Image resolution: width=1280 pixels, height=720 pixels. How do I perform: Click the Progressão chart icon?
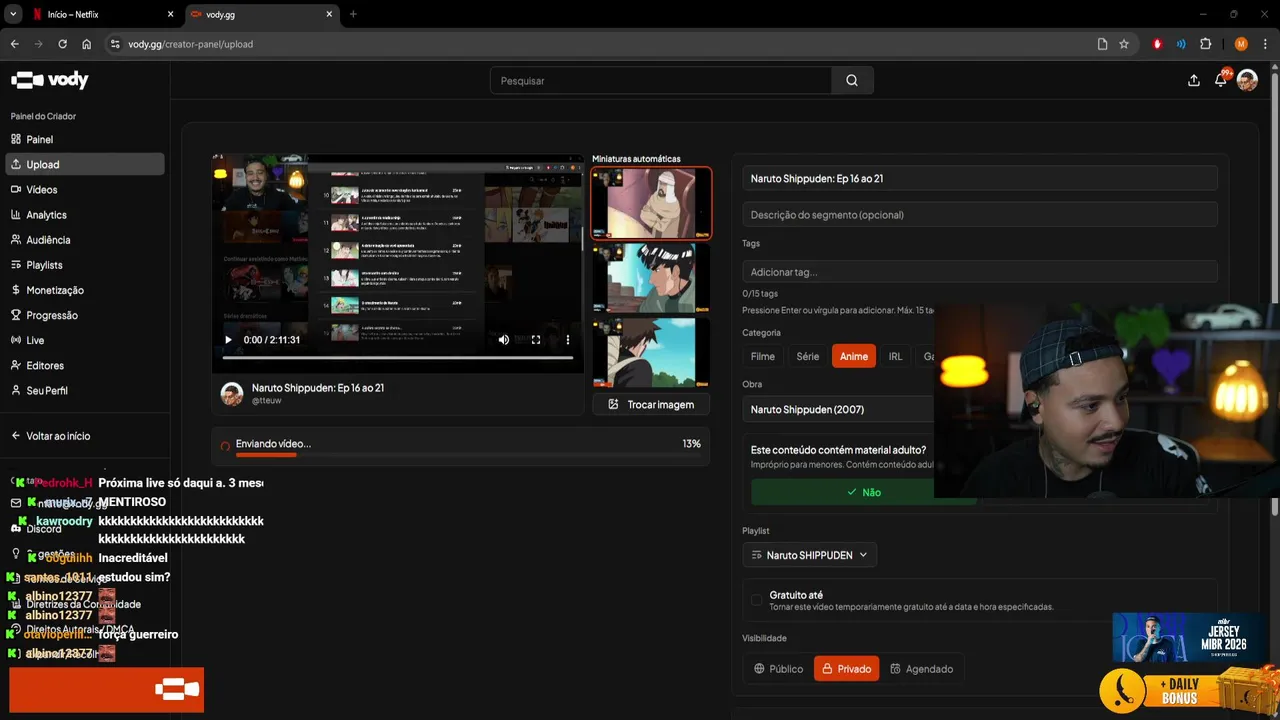16,315
